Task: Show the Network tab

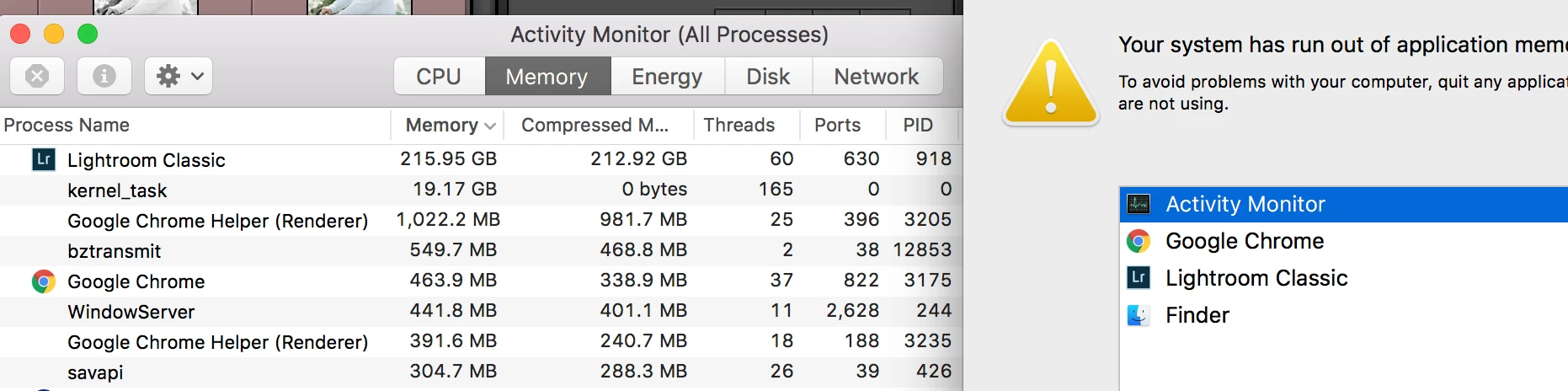Action: pyautogui.click(x=876, y=77)
